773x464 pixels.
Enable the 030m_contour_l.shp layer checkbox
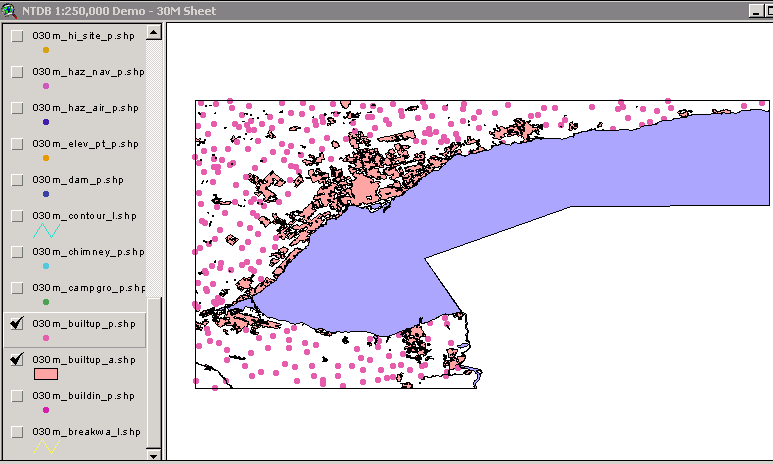pos(17,216)
